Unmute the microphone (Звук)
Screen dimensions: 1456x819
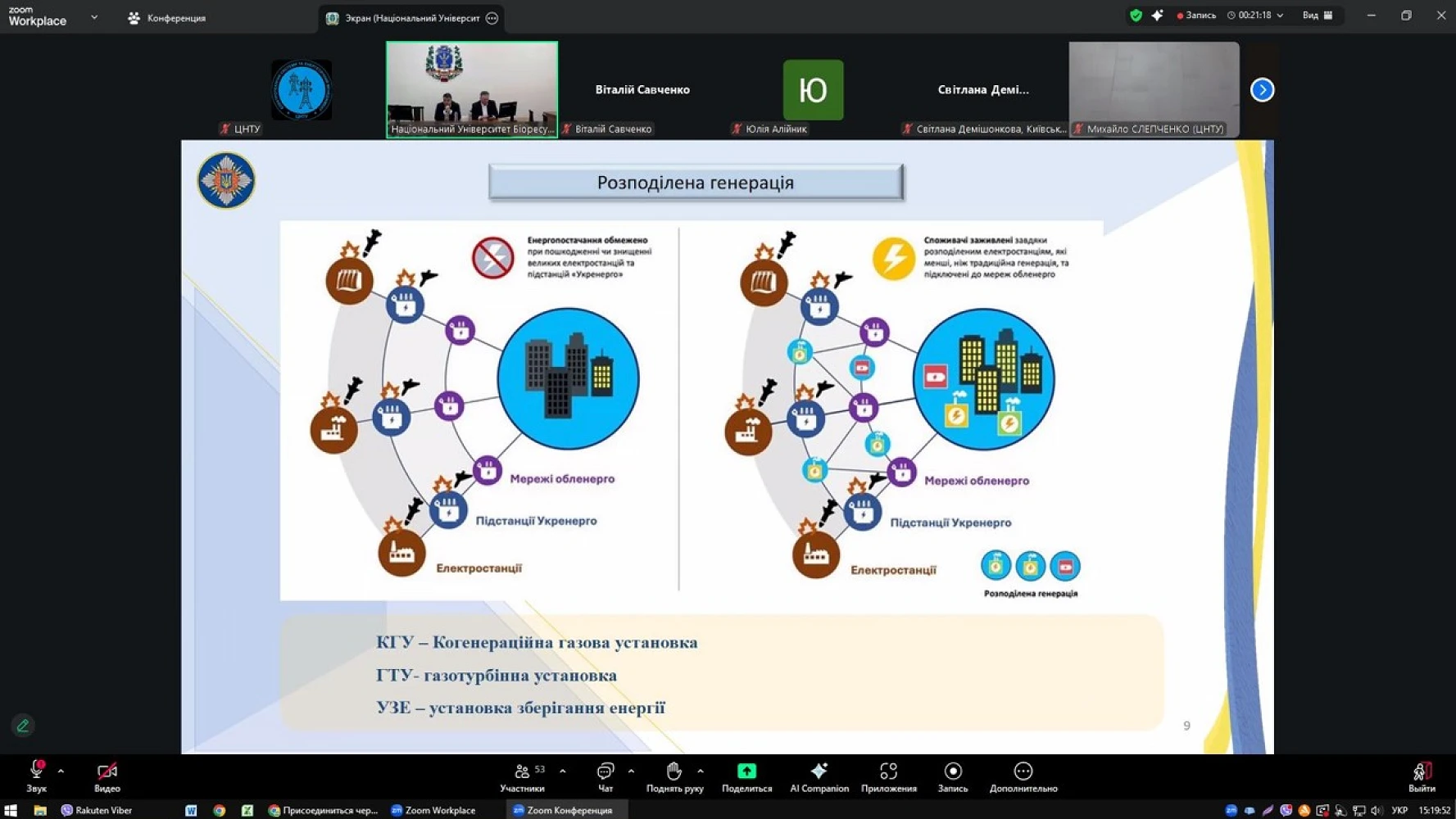tap(36, 776)
